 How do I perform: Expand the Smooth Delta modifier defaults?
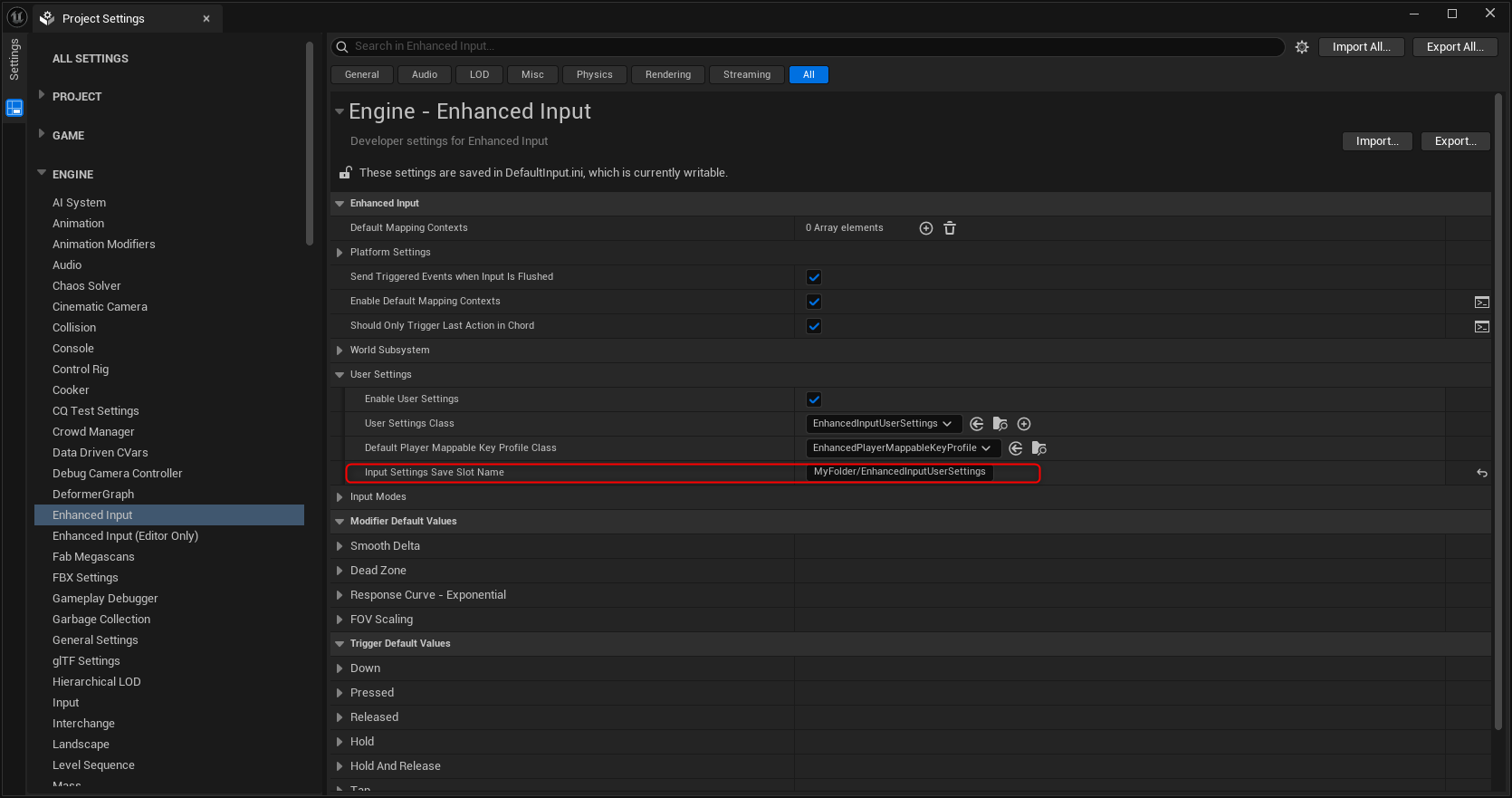click(x=340, y=546)
